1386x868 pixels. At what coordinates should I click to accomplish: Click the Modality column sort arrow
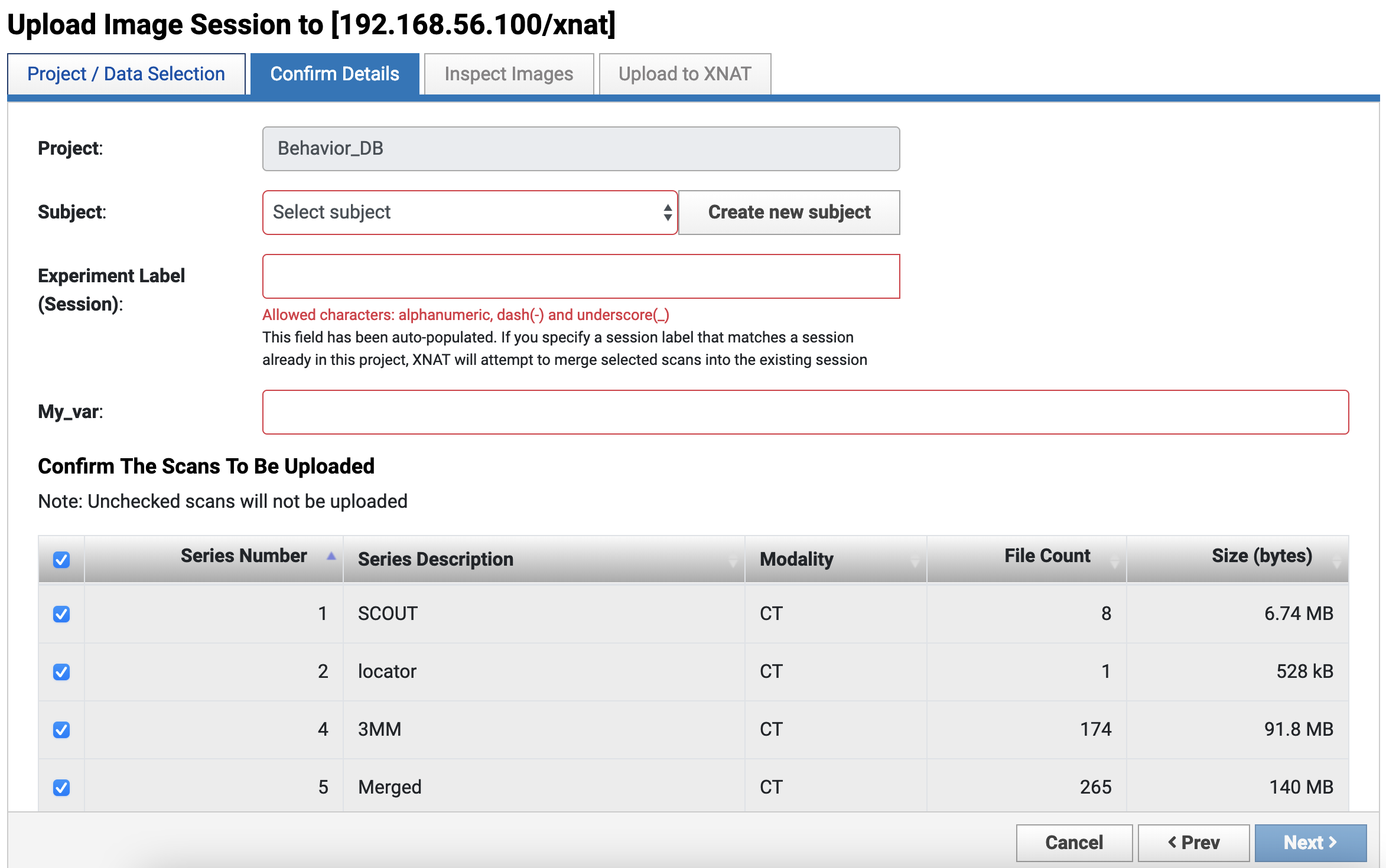[x=915, y=563]
